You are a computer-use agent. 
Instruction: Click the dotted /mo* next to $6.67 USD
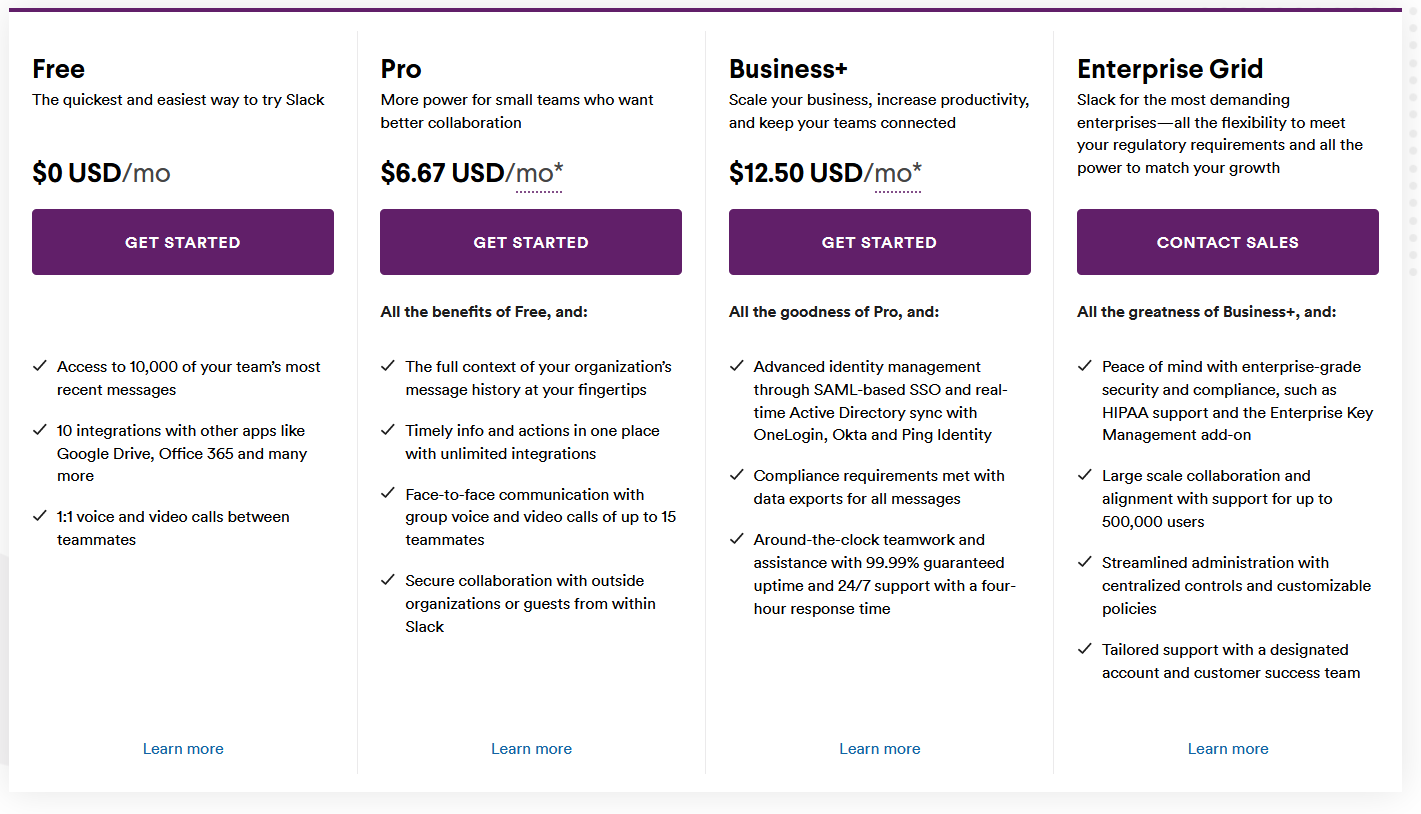pos(539,174)
